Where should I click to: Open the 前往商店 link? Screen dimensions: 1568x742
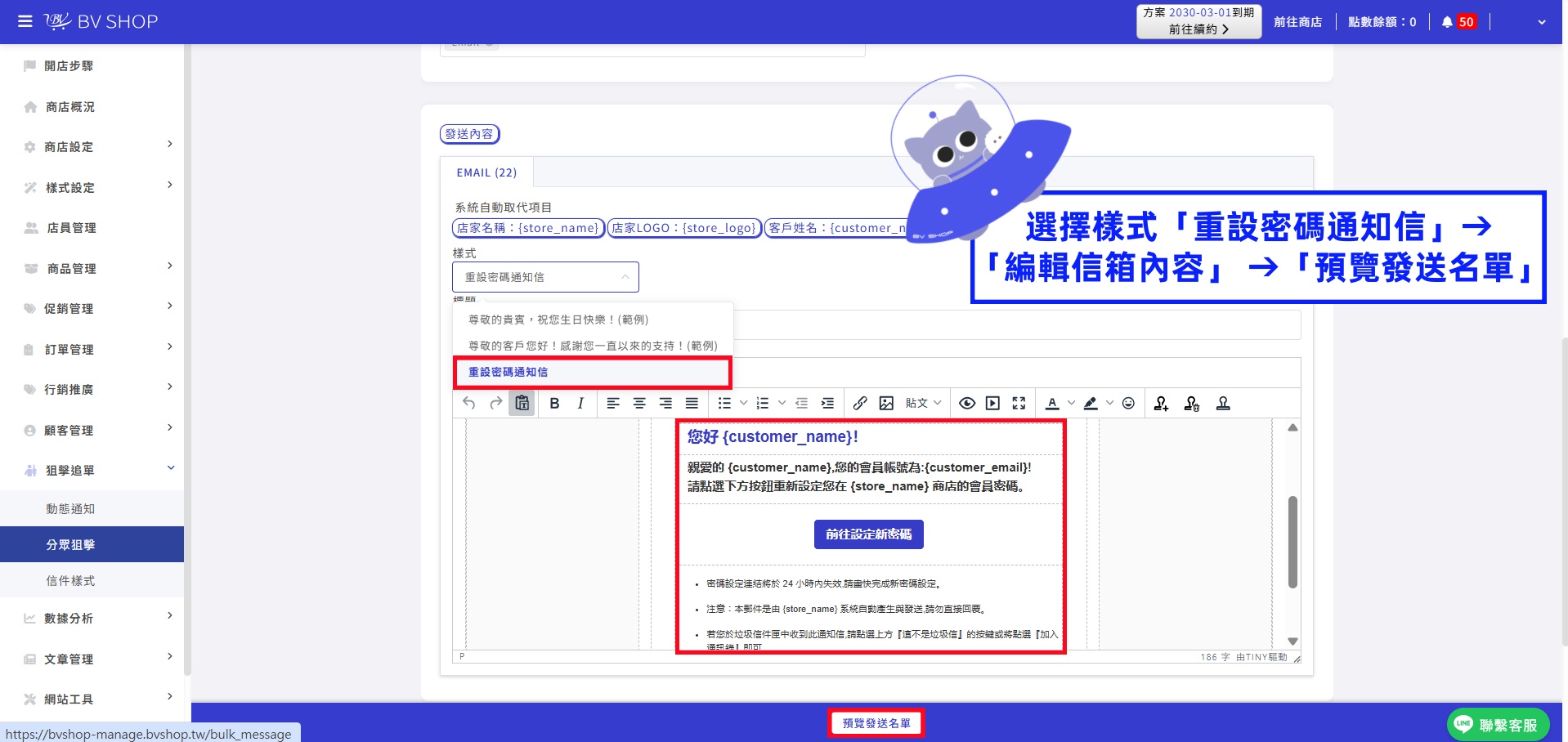click(x=1297, y=22)
